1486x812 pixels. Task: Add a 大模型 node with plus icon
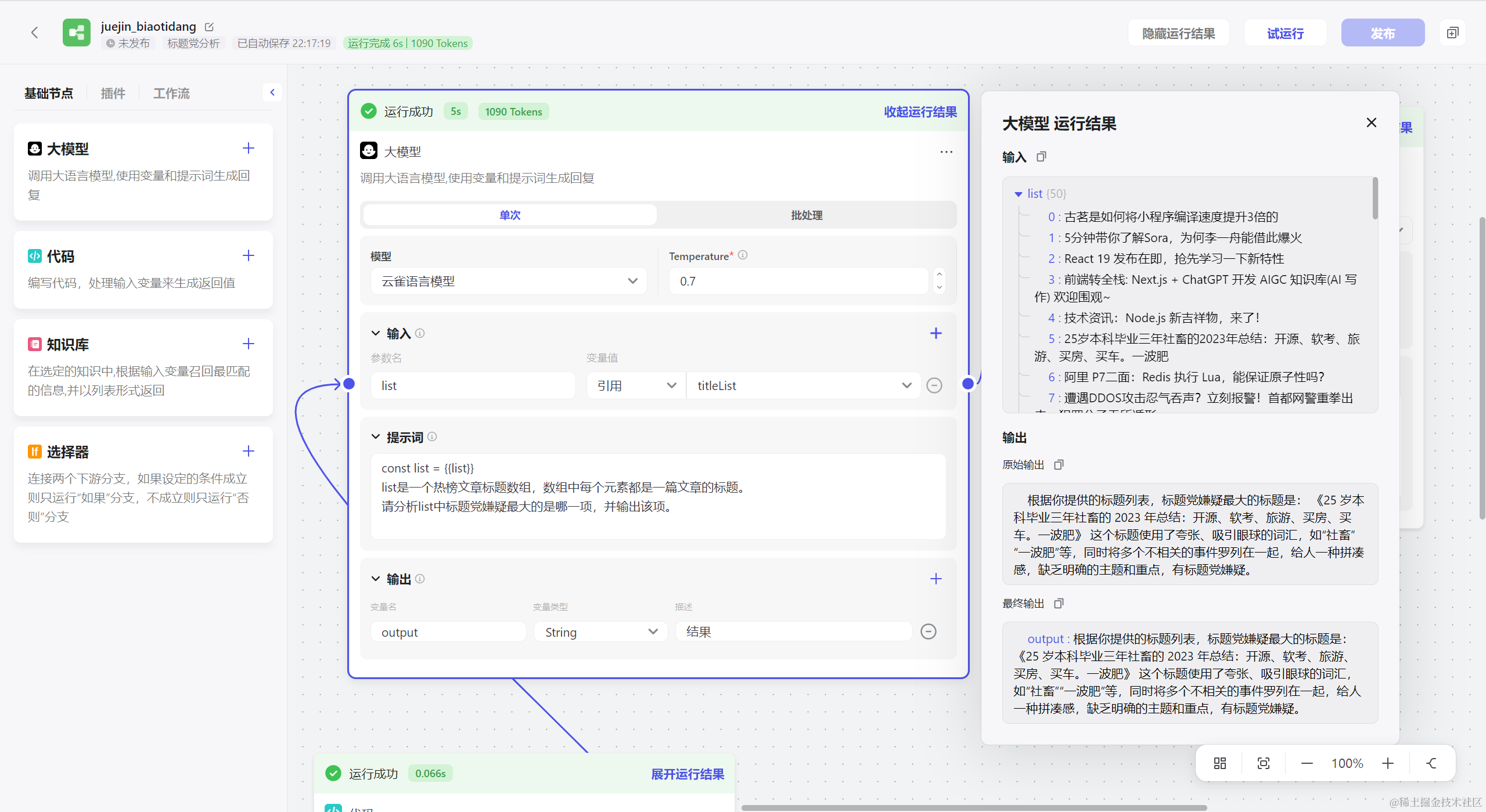(x=249, y=149)
